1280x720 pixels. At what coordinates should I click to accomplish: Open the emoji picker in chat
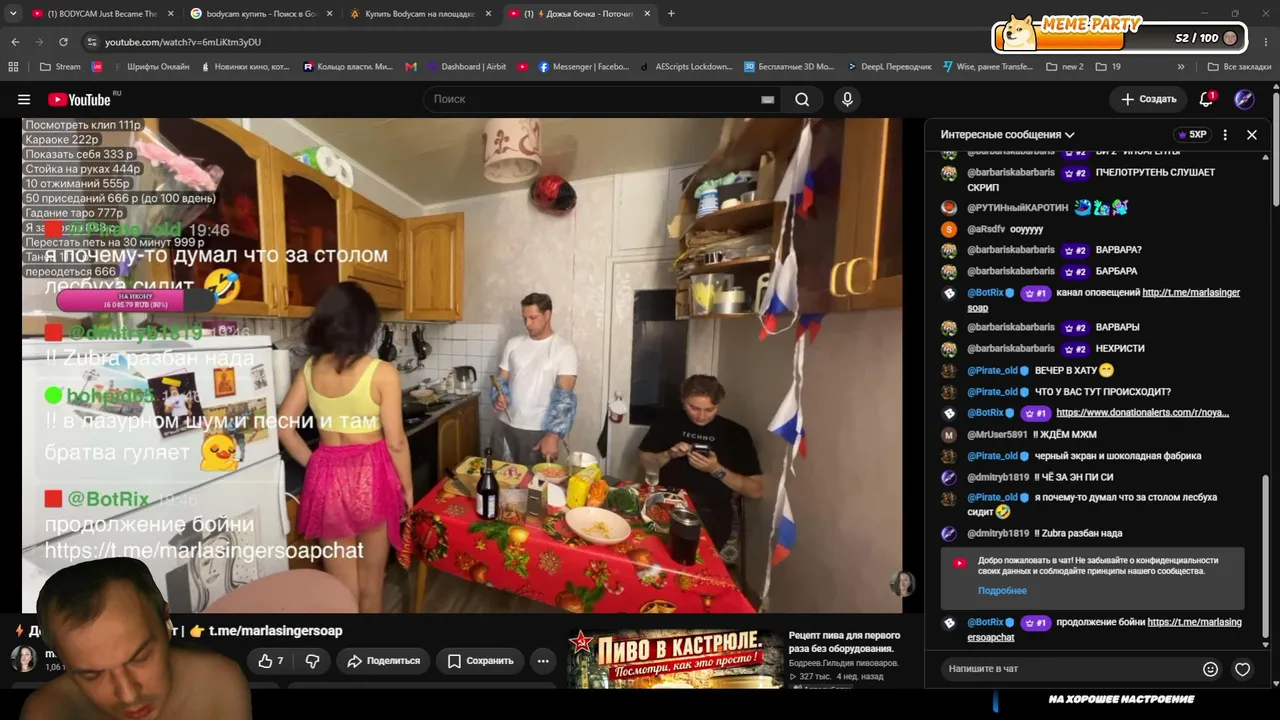point(1210,669)
